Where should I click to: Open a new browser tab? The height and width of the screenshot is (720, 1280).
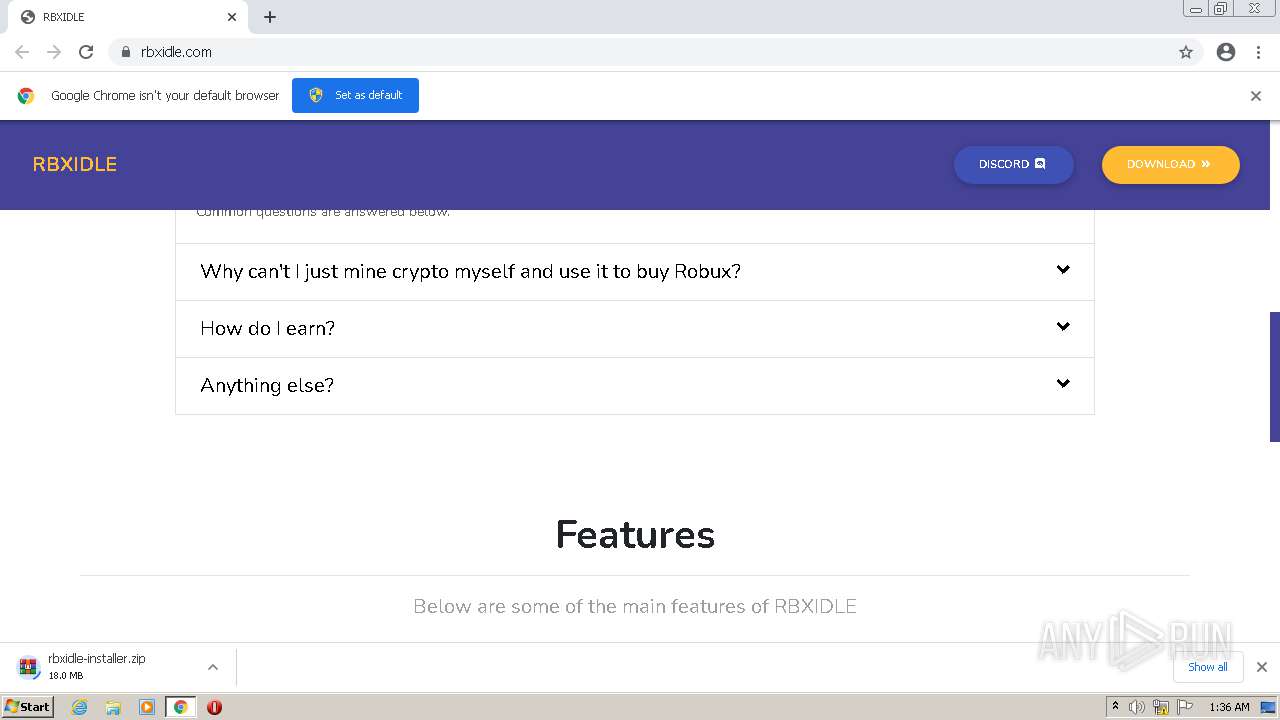[270, 17]
